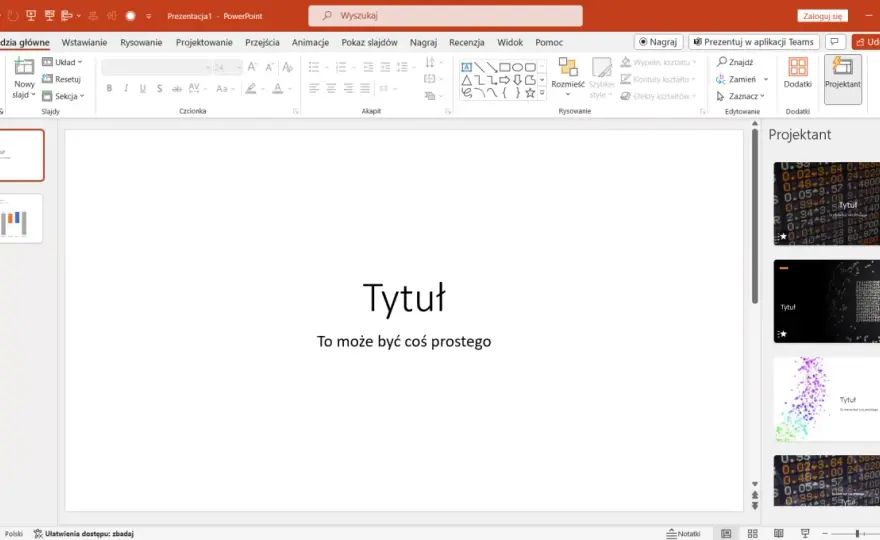This screenshot has height=540, width=880.
Task: Select the five-point star shape
Action: 530,93
